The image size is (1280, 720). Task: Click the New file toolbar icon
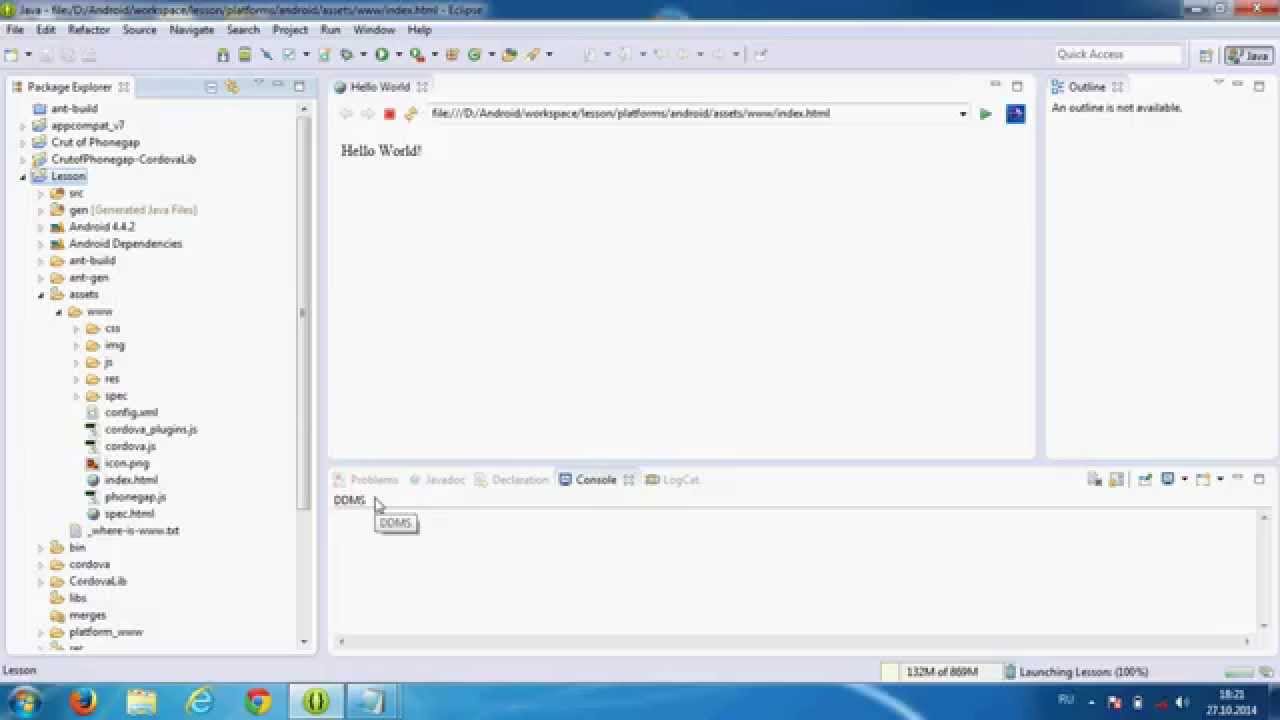(12, 55)
